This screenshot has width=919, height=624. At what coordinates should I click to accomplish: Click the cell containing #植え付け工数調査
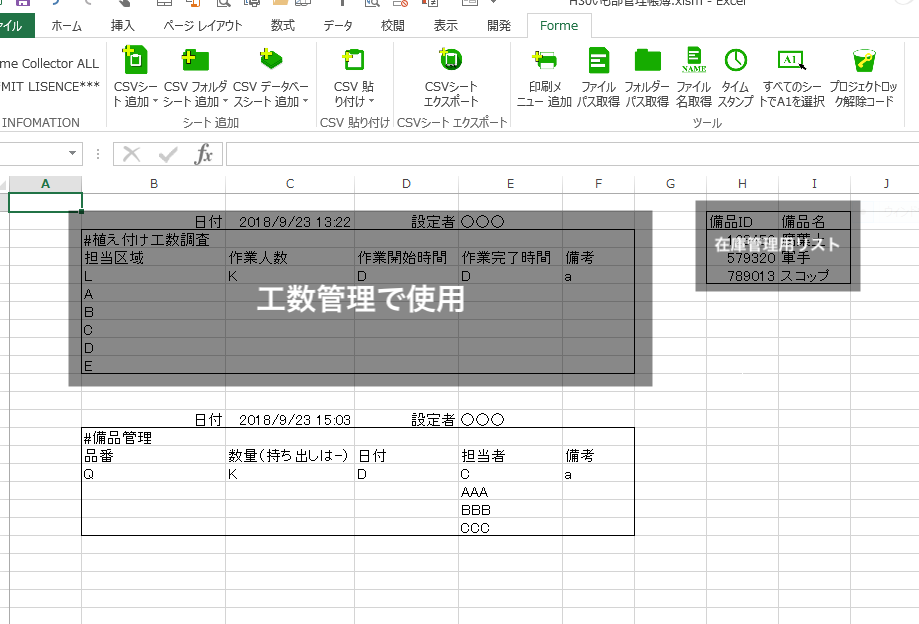154,240
